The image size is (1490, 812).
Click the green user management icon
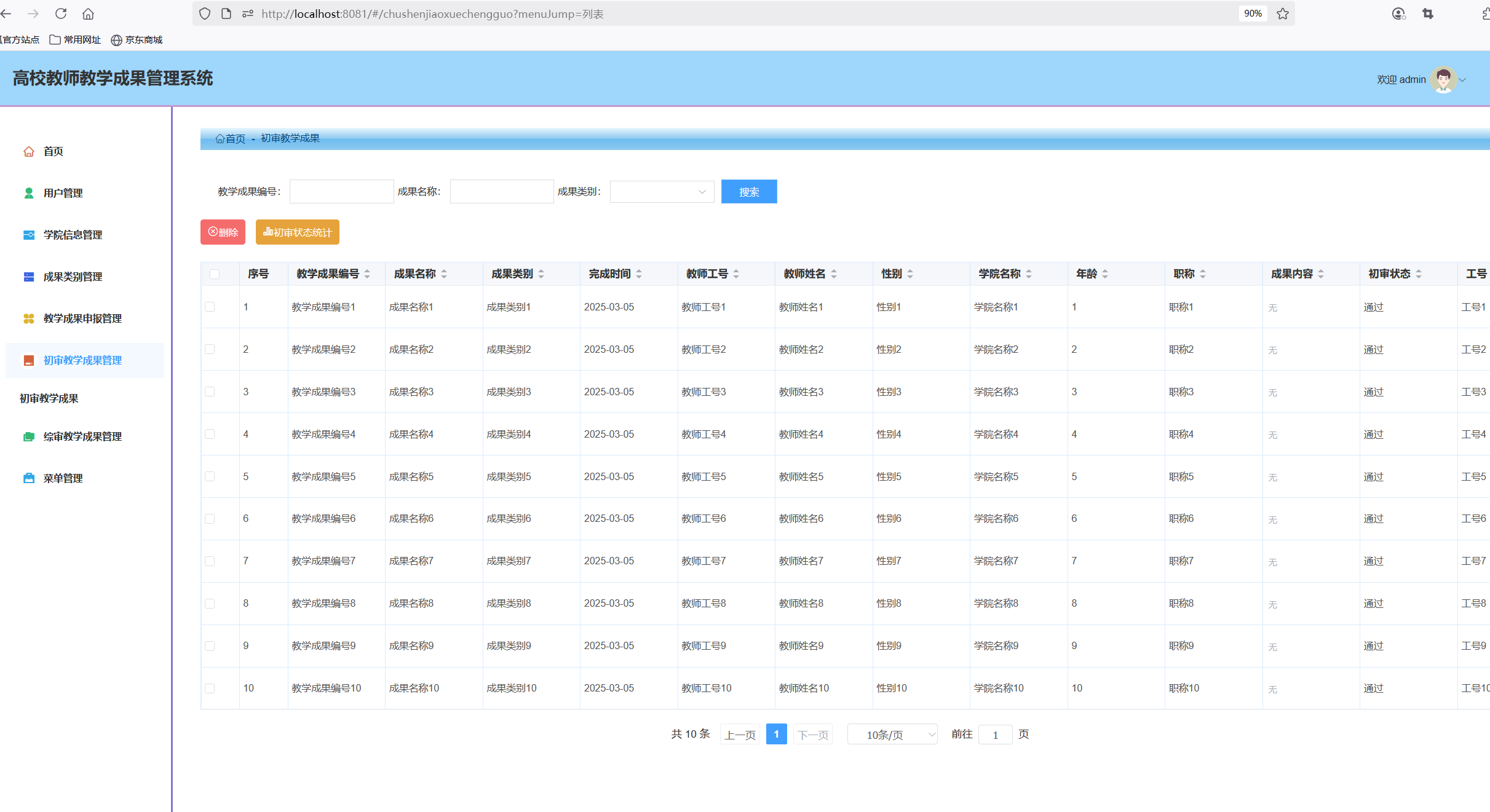coord(29,193)
